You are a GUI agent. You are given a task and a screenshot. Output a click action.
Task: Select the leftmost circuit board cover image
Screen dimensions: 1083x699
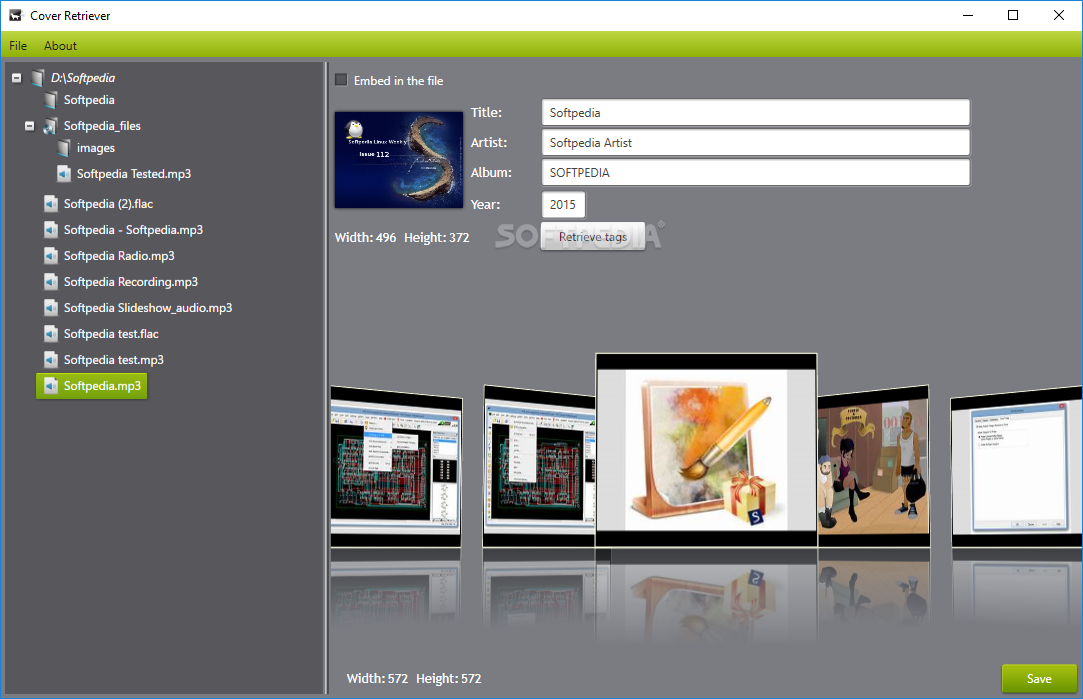[396, 468]
